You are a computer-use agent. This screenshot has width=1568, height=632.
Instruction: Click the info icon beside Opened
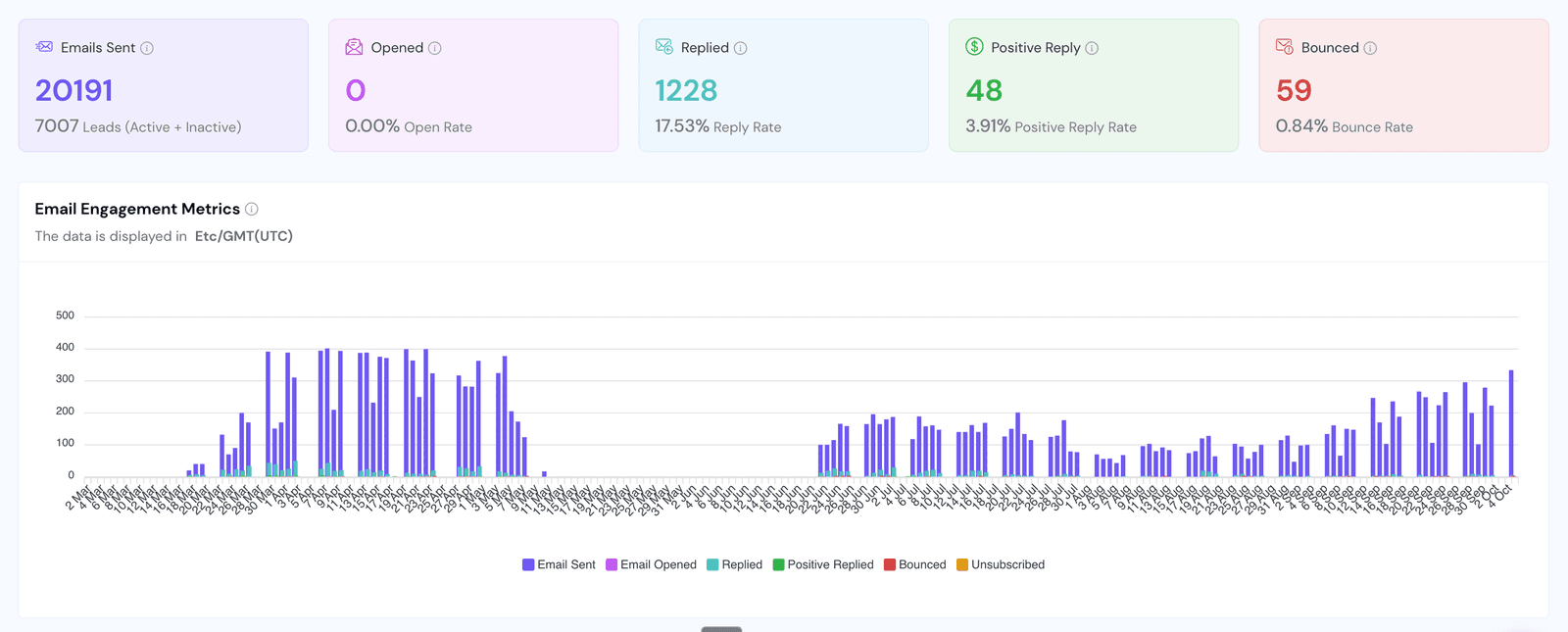[x=435, y=48]
